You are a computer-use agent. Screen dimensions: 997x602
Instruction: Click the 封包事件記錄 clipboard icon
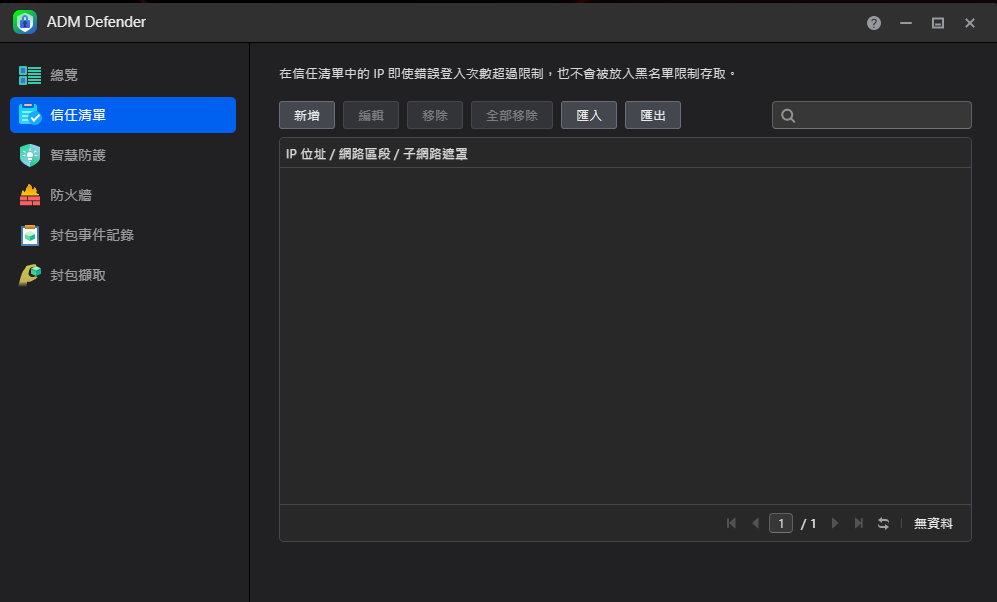click(x=30, y=235)
